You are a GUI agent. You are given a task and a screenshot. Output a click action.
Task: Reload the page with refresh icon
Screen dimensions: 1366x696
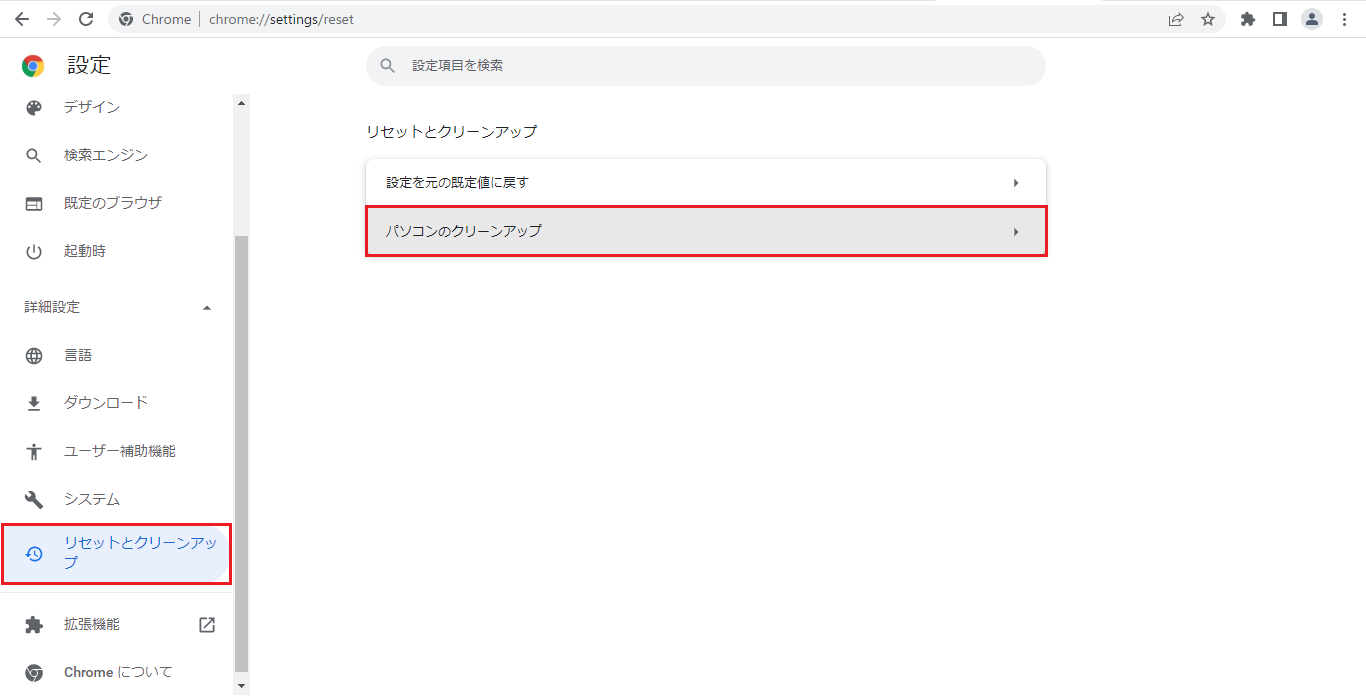(x=86, y=19)
